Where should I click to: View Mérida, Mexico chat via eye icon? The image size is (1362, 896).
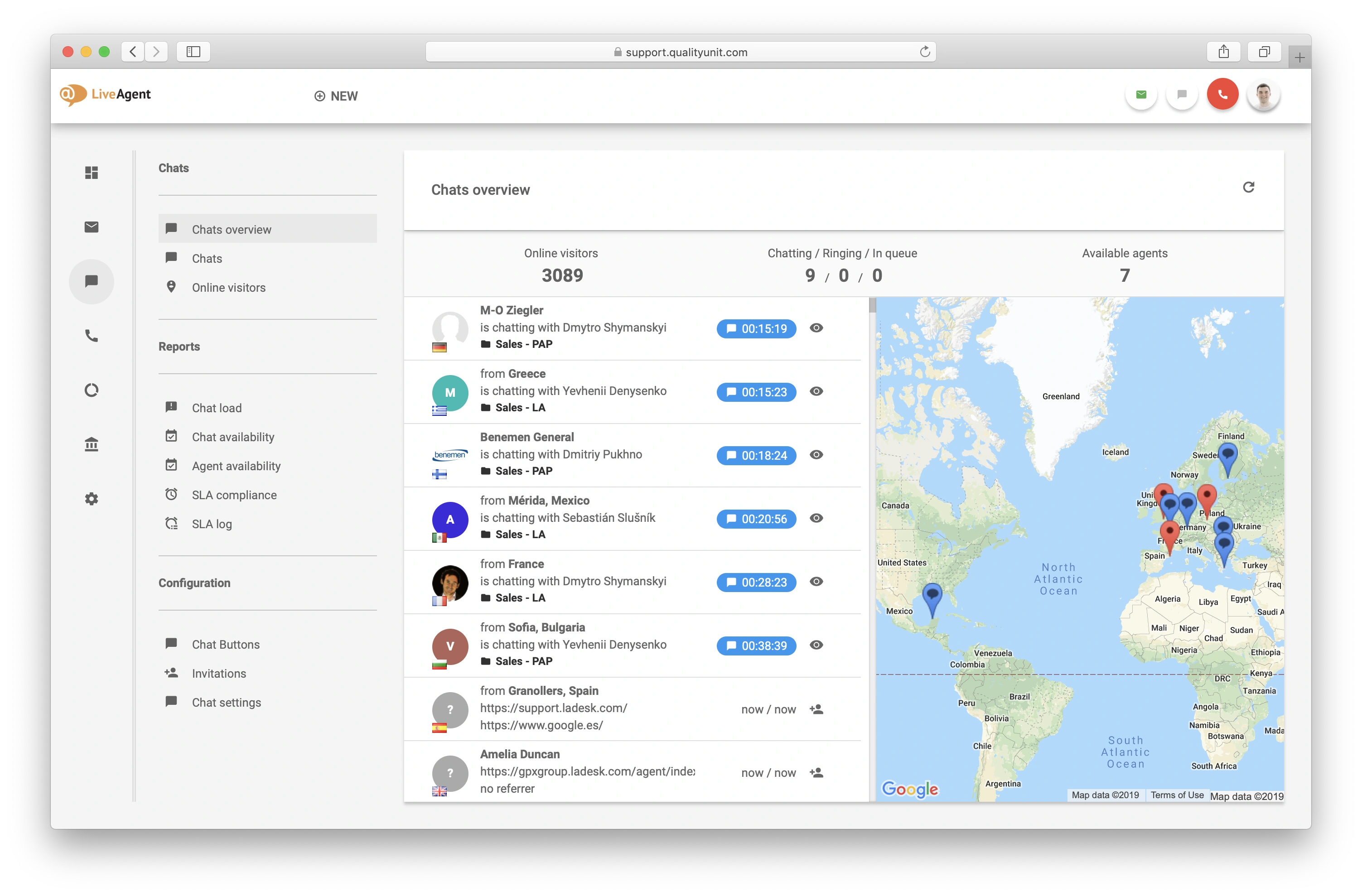816,518
